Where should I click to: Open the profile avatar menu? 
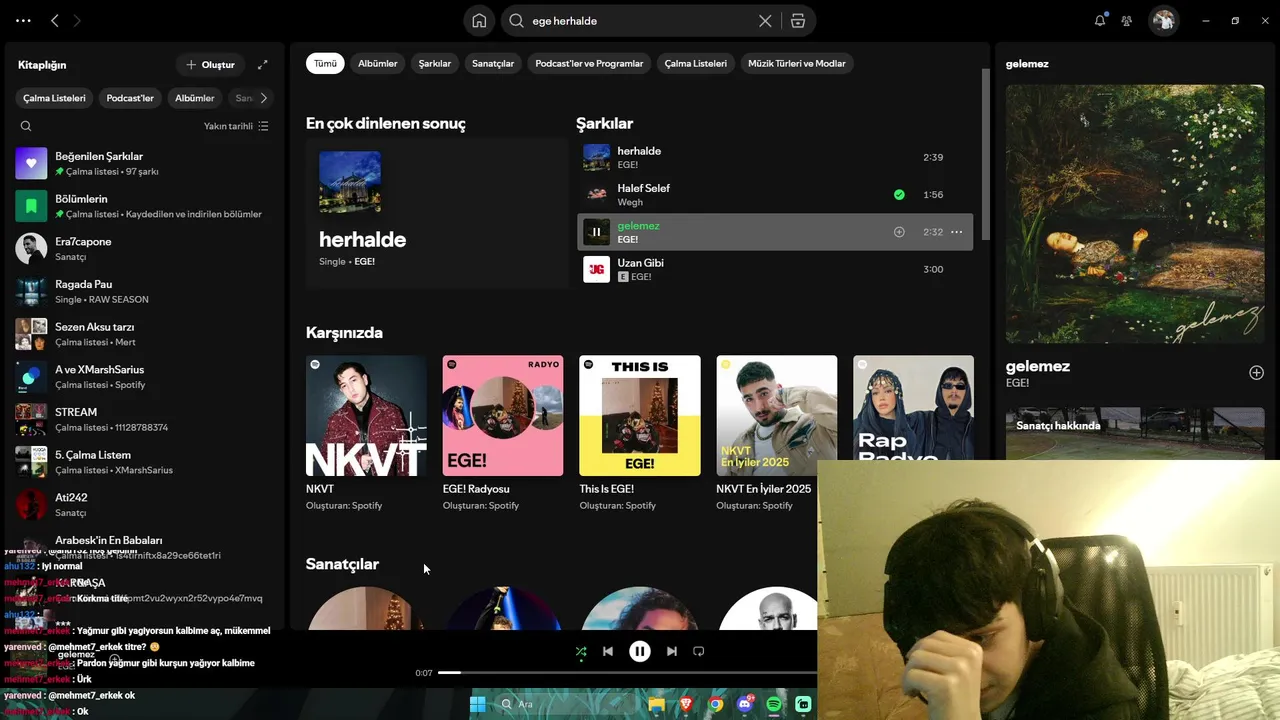[1163, 20]
